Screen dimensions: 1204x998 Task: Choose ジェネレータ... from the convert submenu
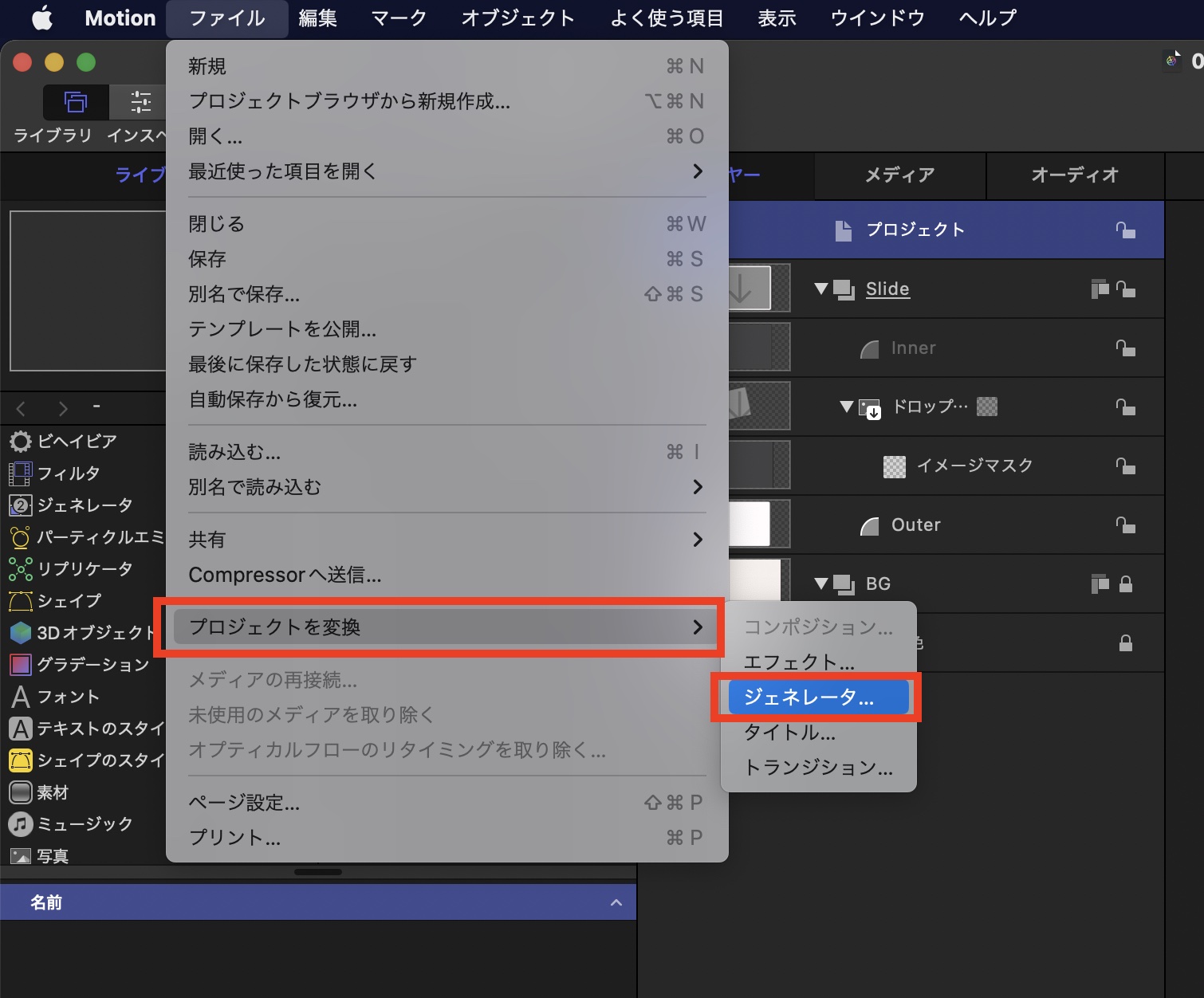[x=818, y=697]
